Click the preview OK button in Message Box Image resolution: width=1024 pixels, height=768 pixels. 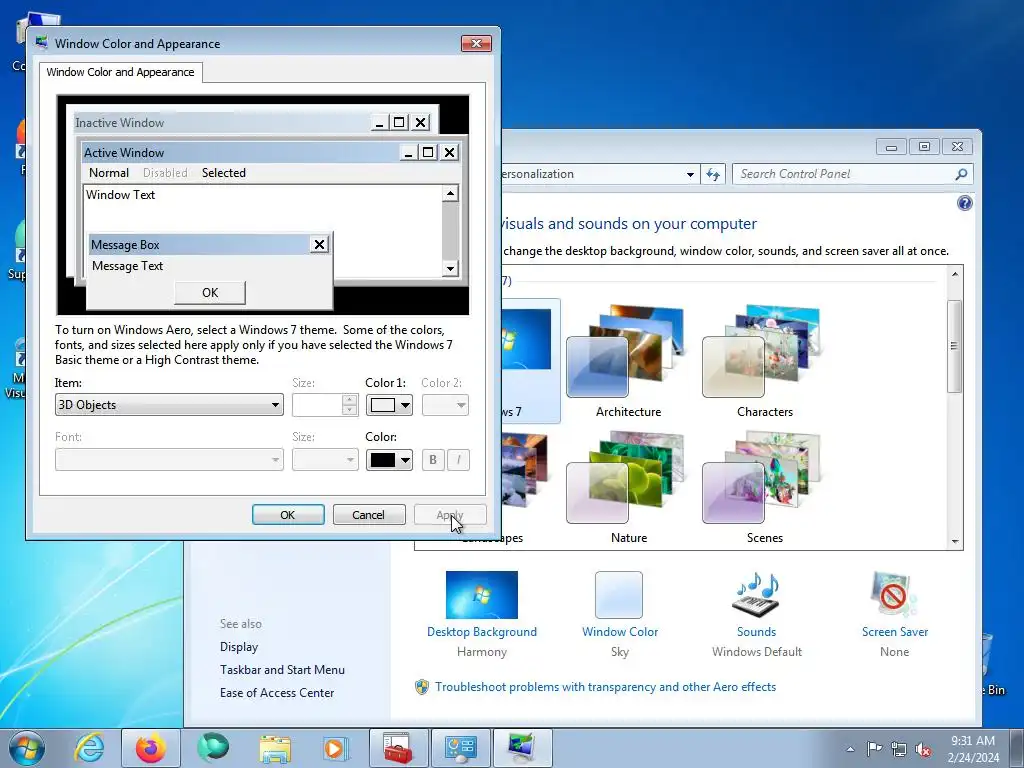210,293
